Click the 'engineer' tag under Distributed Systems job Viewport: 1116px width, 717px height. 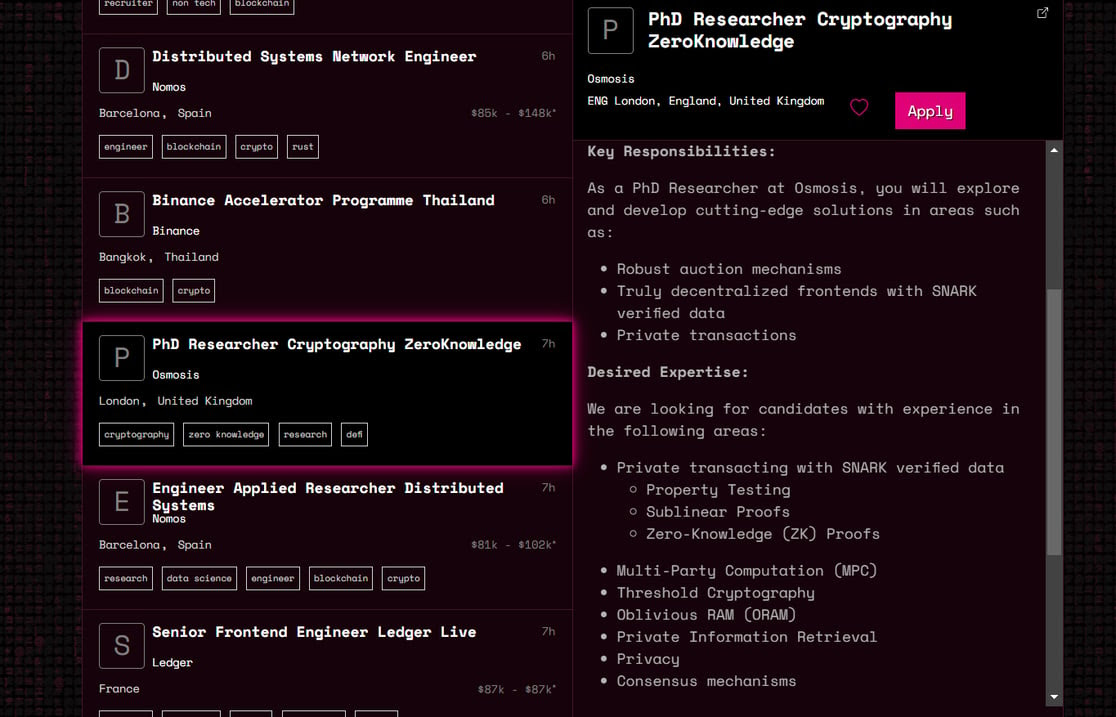click(125, 147)
